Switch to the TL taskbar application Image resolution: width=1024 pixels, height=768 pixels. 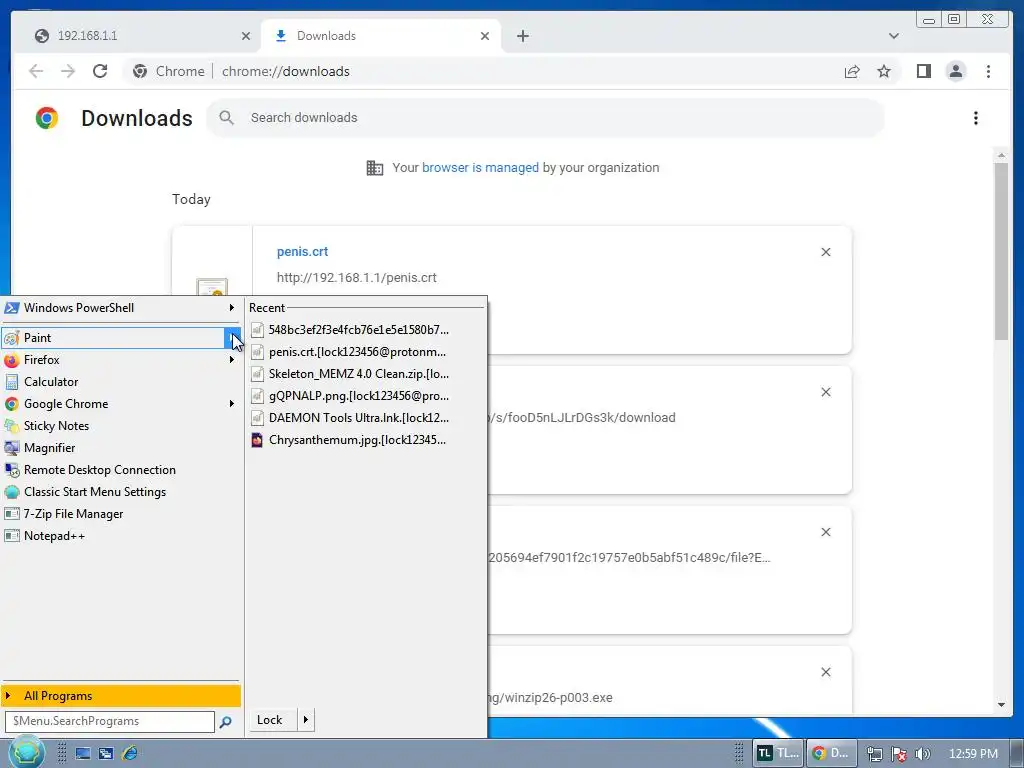coord(778,753)
